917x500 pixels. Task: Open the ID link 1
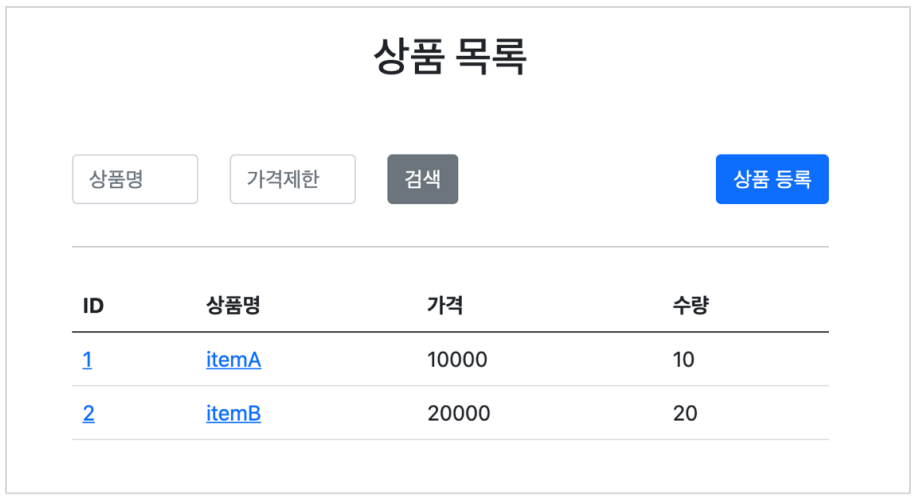(x=87, y=360)
